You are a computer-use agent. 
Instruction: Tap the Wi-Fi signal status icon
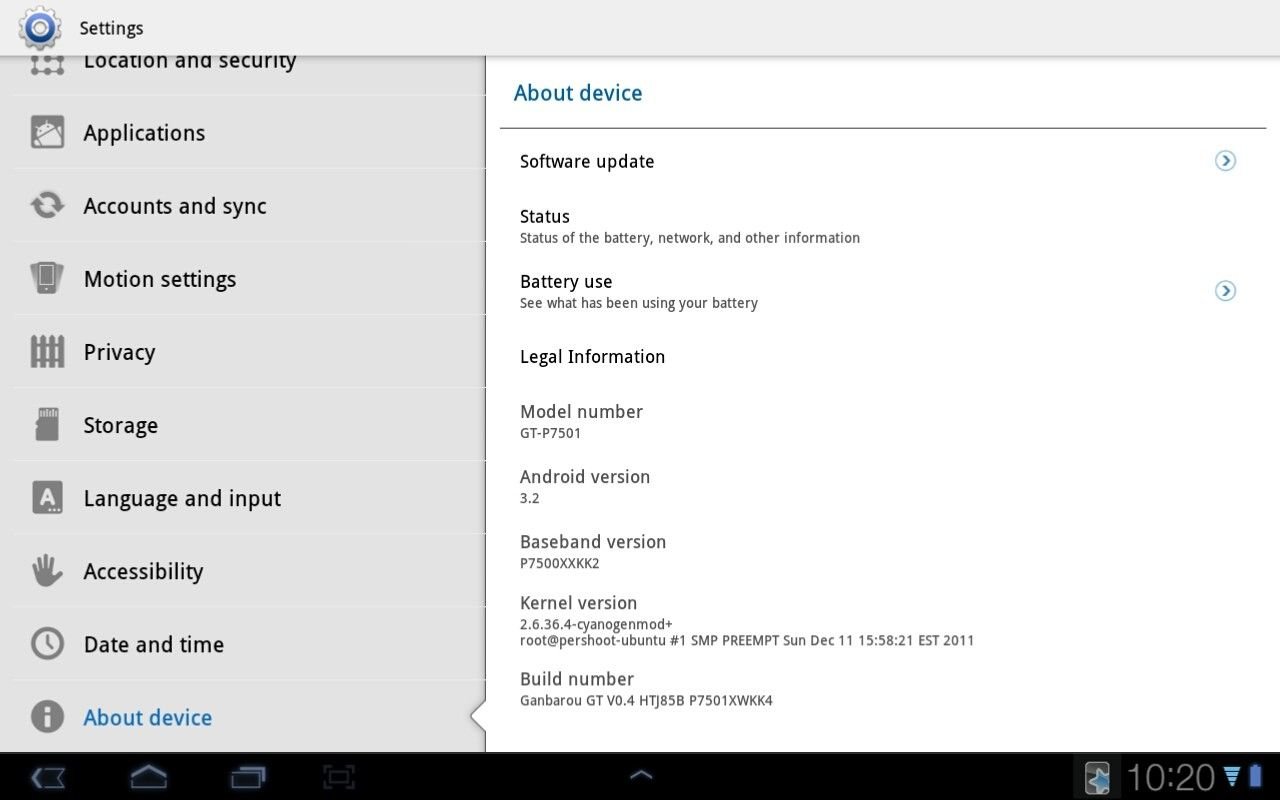(1232, 776)
